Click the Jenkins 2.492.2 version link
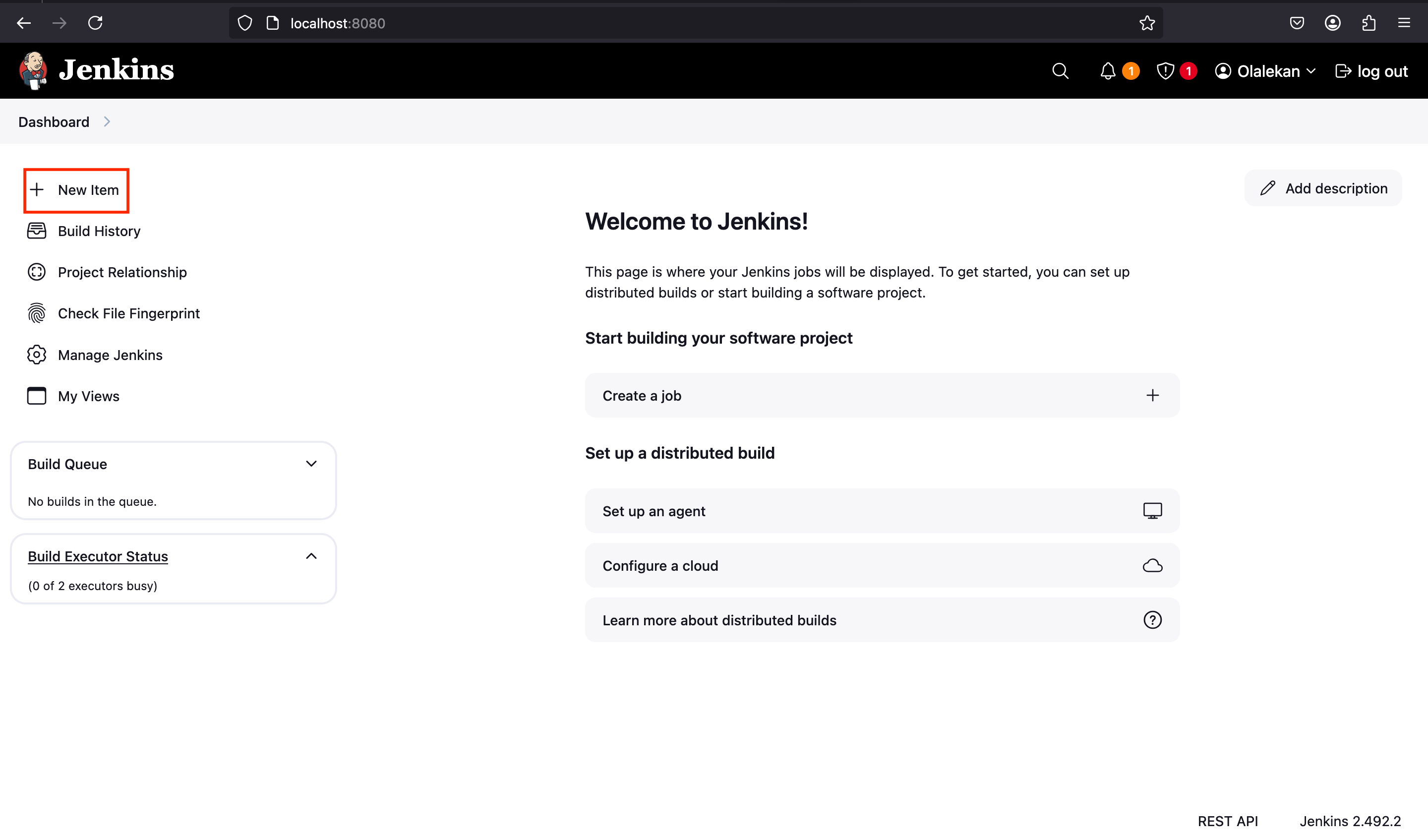The image size is (1428, 840). point(1350,821)
